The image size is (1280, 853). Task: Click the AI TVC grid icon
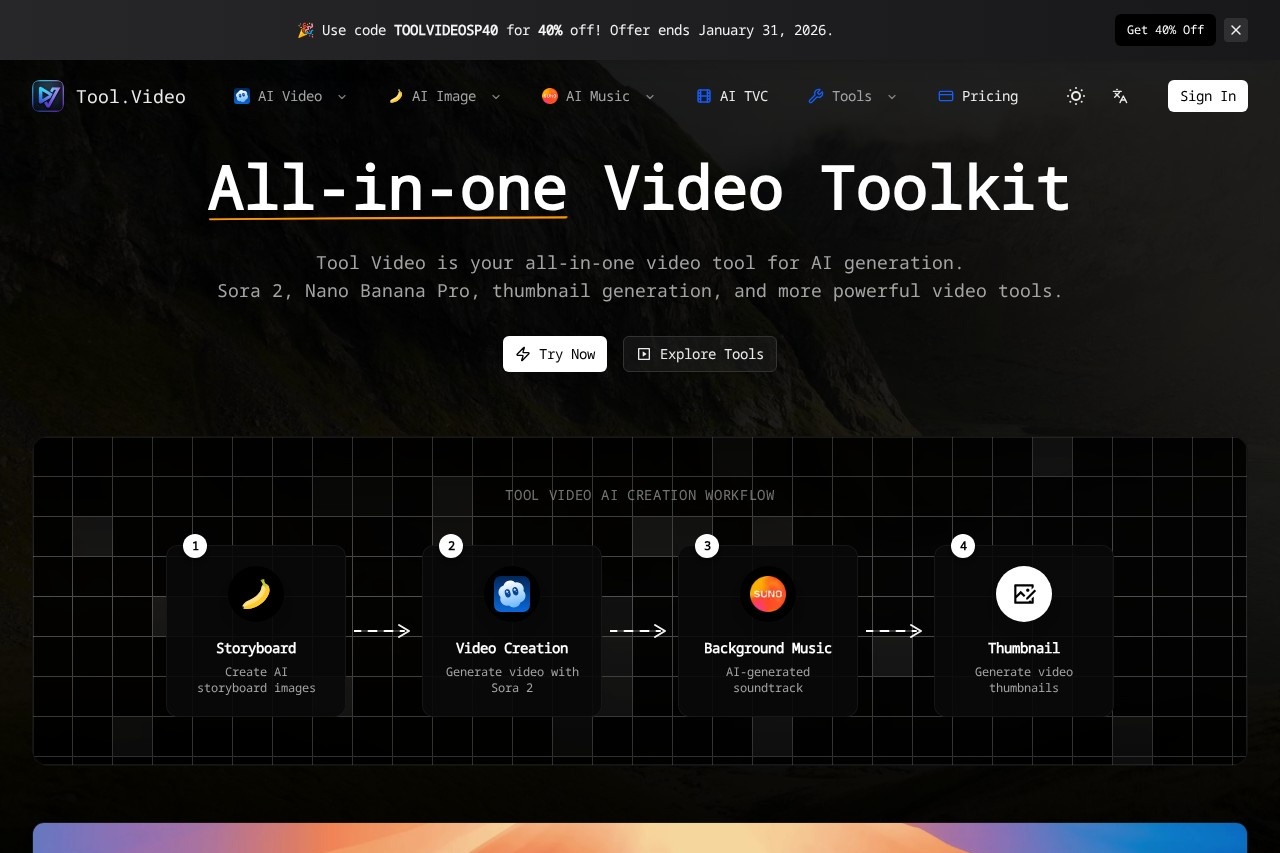tap(705, 96)
